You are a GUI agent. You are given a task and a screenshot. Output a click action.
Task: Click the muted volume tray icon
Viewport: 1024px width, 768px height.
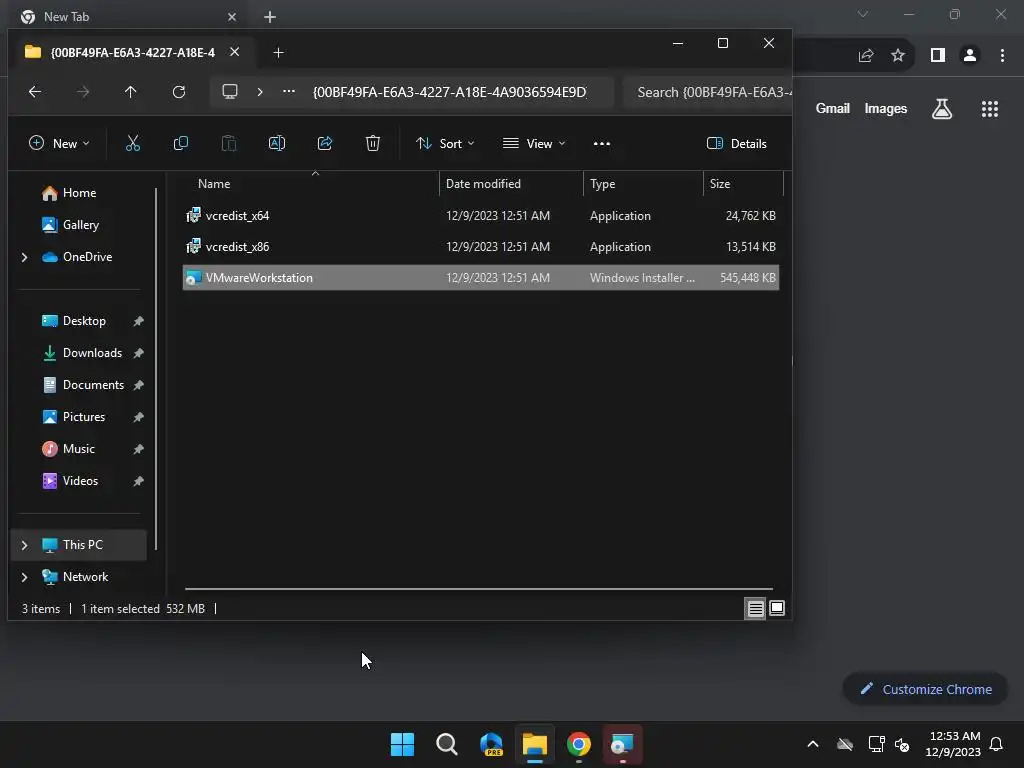coord(902,744)
